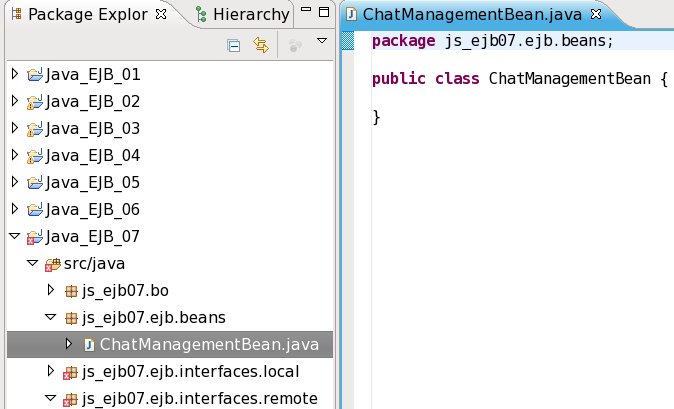Select the Java_EJB_03 project

point(94,129)
